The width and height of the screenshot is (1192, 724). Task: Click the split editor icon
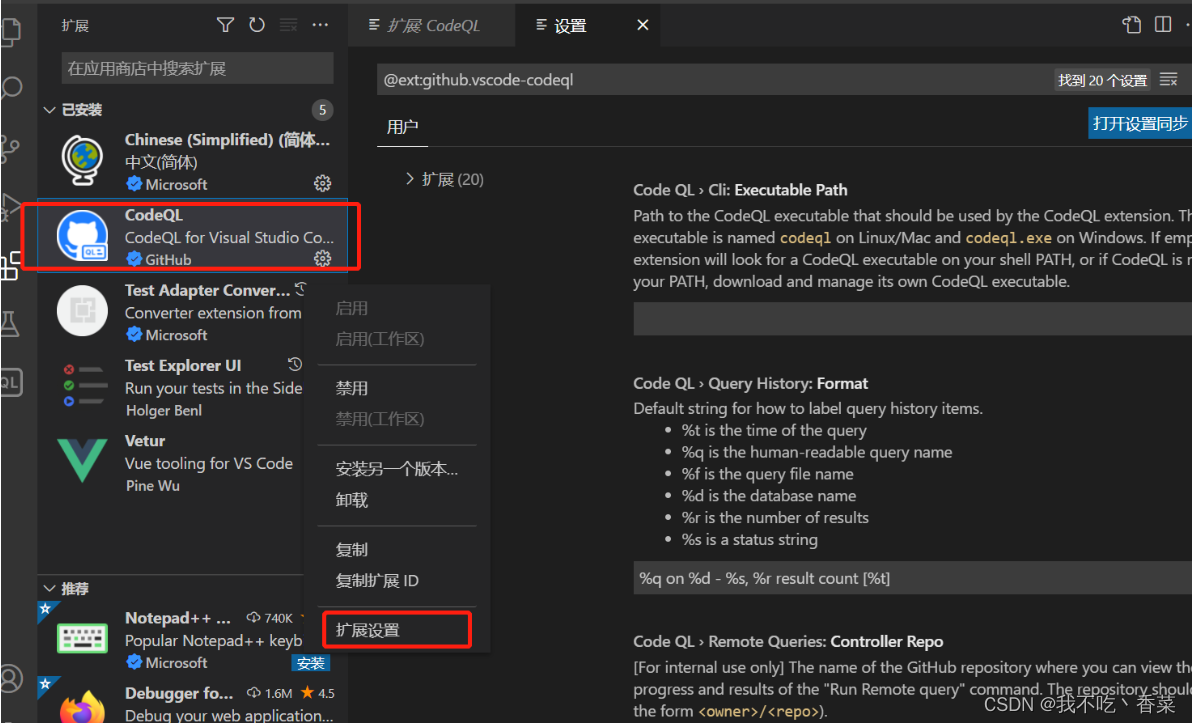pyautogui.click(x=1163, y=25)
